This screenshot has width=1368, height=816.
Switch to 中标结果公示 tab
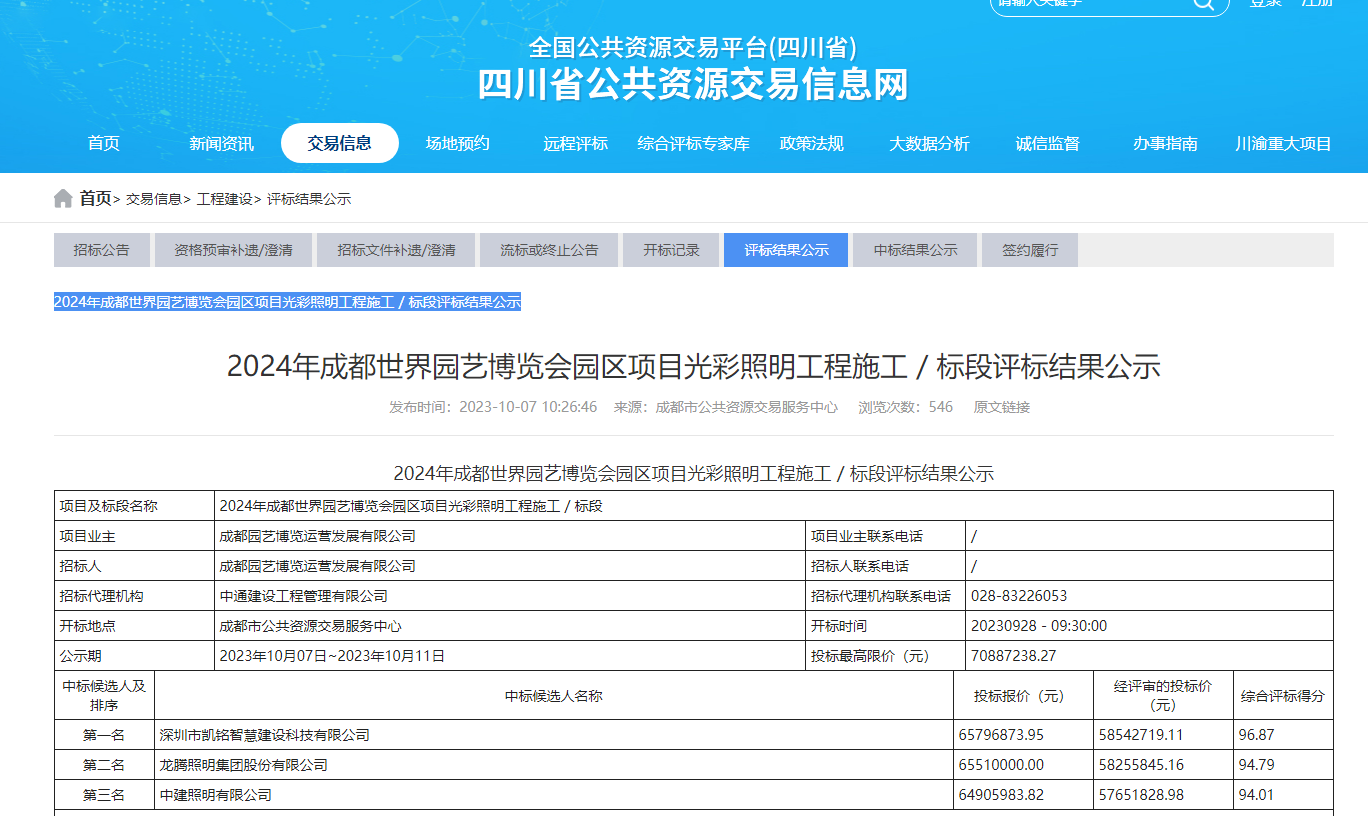(915, 250)
